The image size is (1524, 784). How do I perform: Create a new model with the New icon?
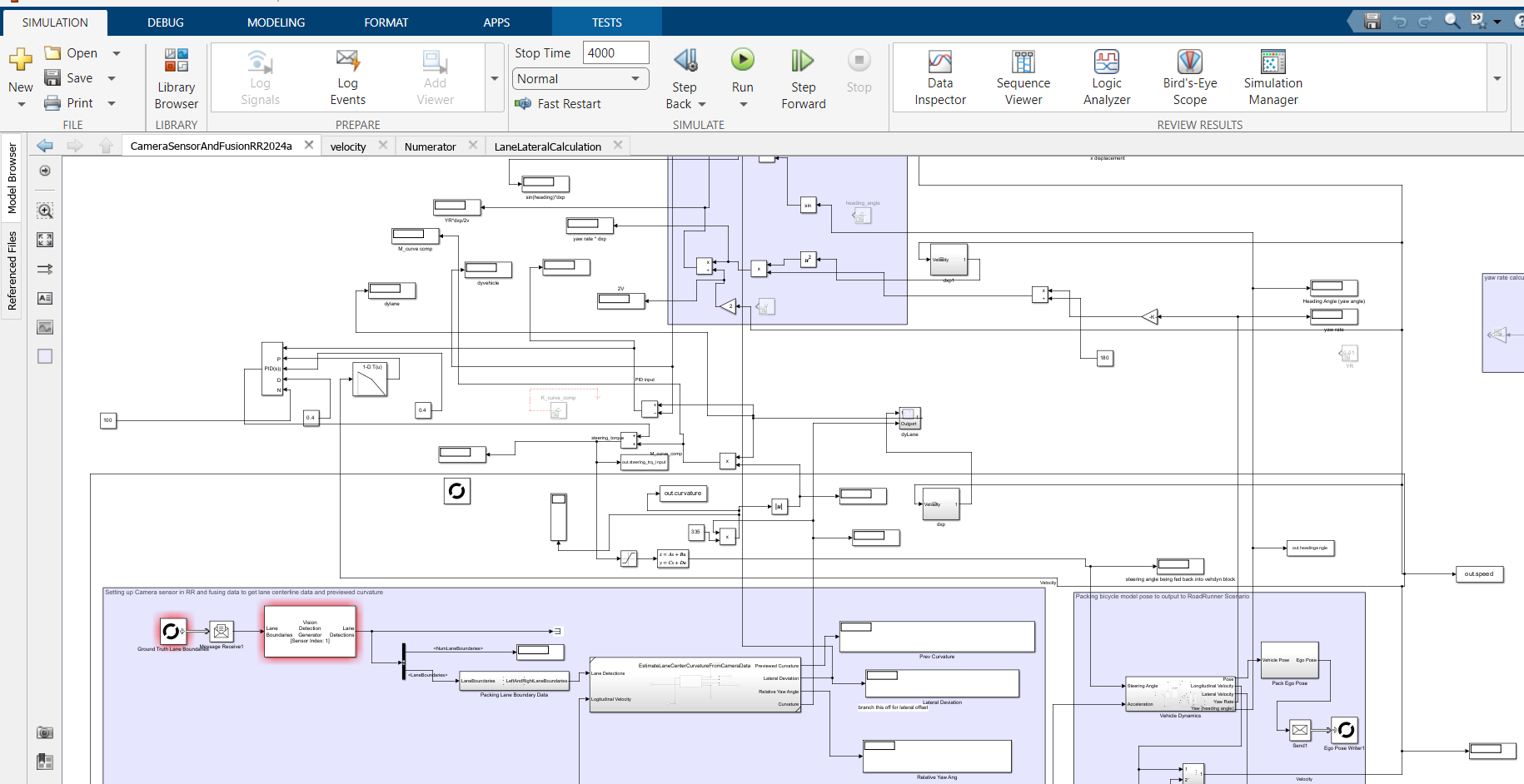(21, 60)
